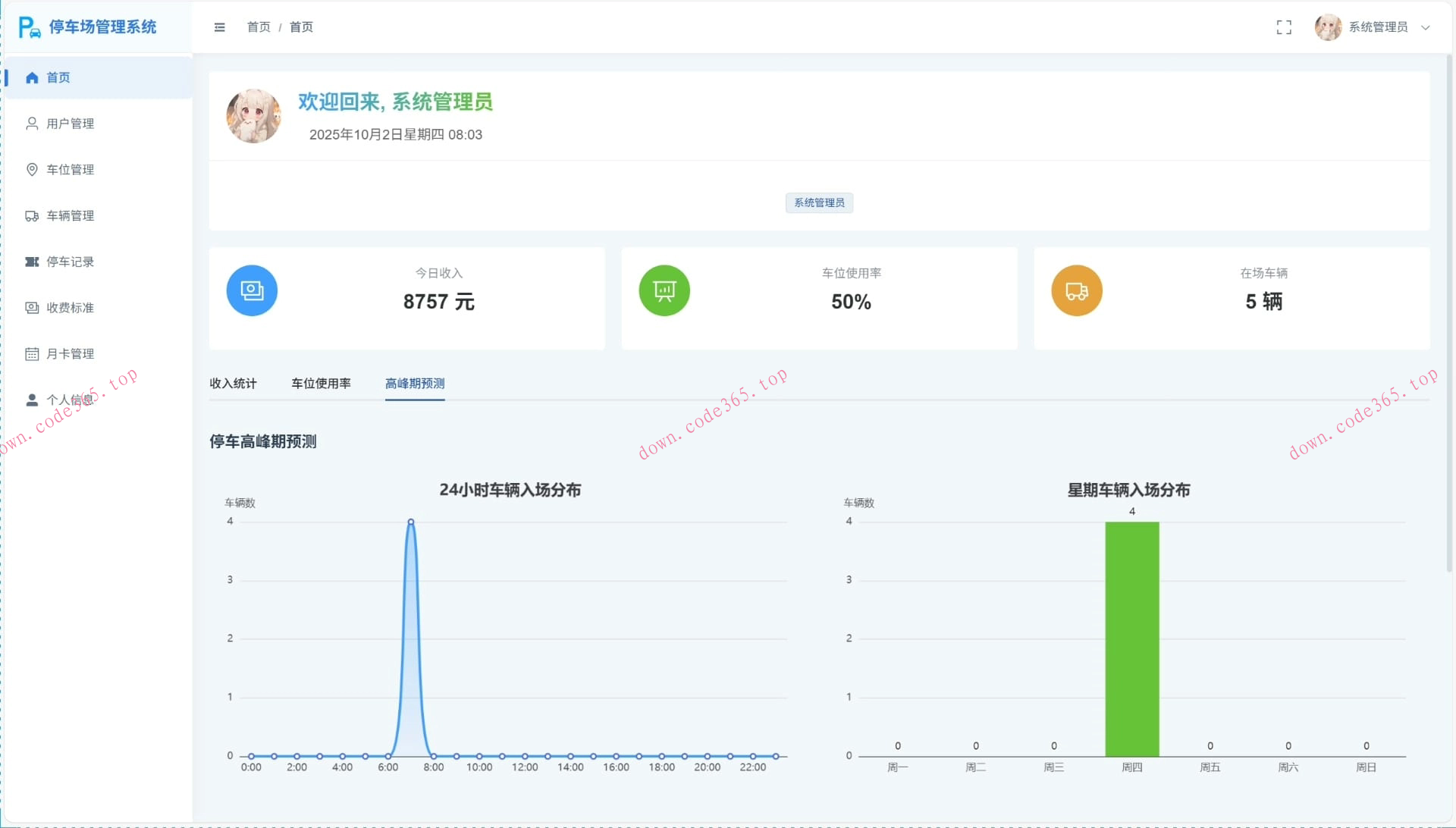
Task: Click the blue 今日收入 income icon
Action: tap(252, 290)
